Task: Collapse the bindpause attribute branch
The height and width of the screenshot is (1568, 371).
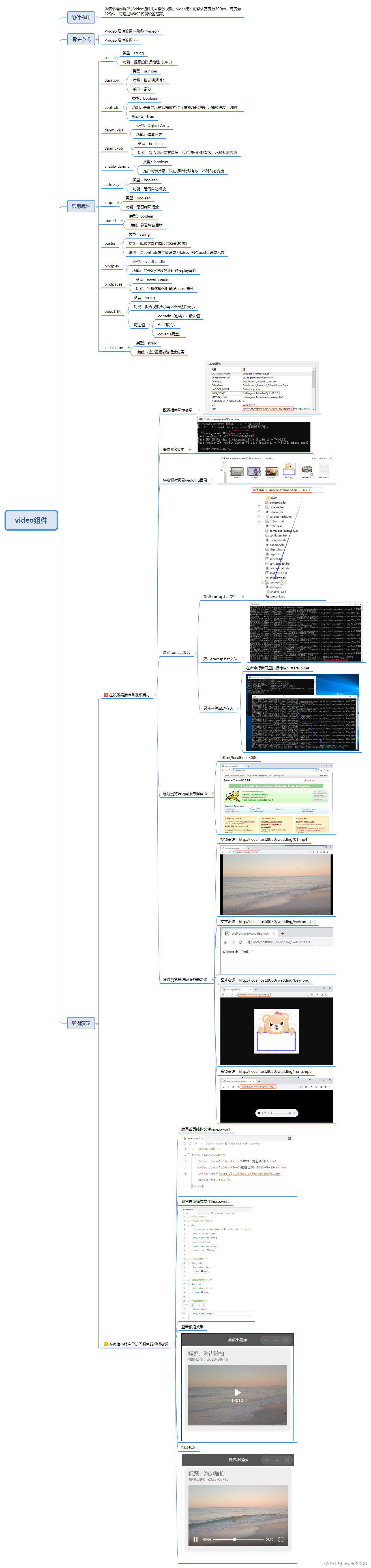Action: pyautogui.click(x=128, y=284)
